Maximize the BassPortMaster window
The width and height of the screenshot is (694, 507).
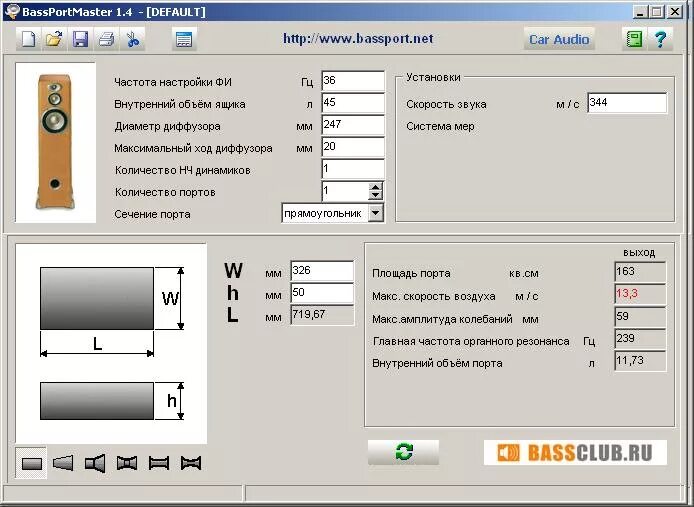coord(657,12)
